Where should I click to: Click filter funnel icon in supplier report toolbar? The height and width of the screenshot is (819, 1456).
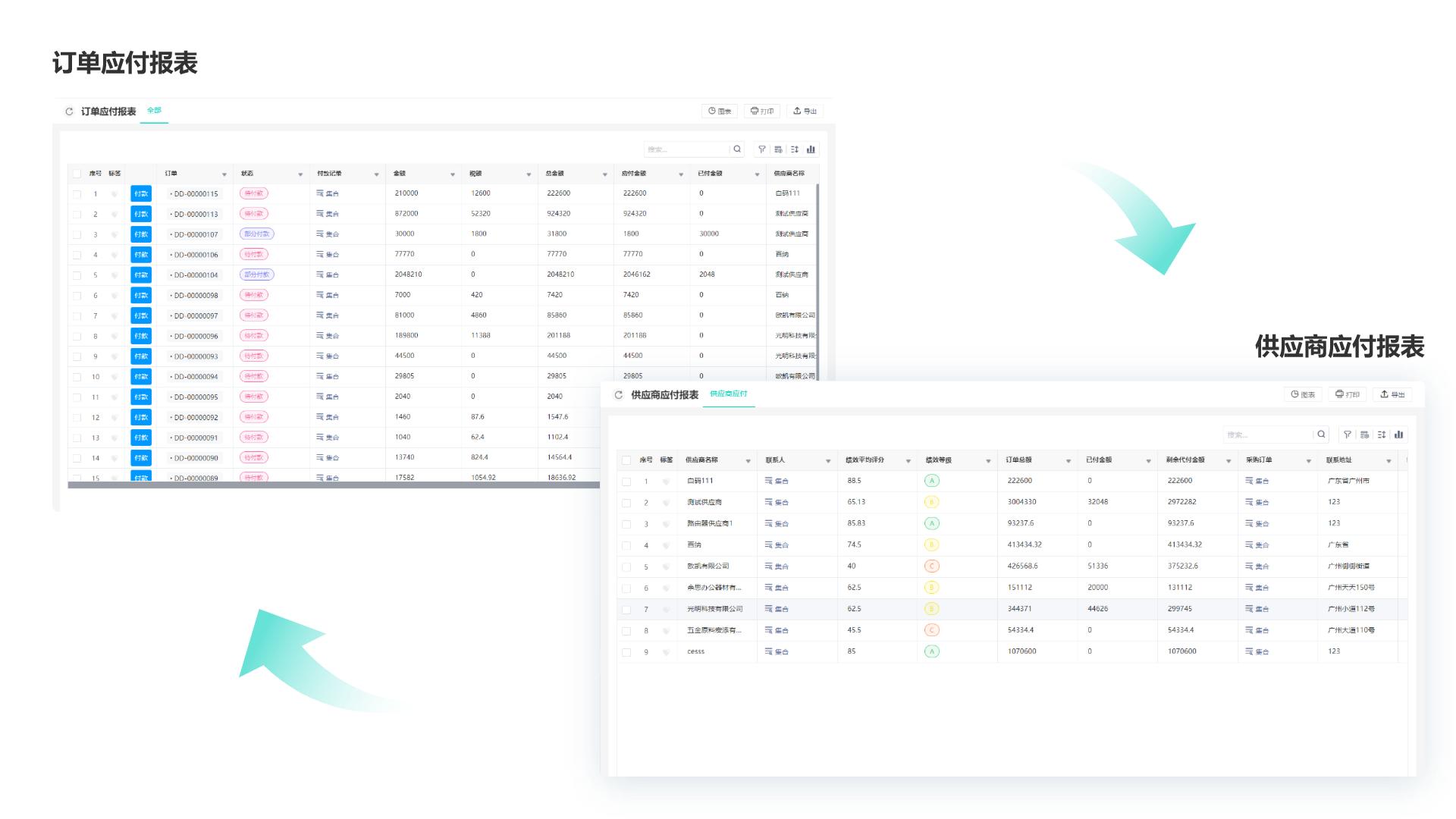(1347, 435)
